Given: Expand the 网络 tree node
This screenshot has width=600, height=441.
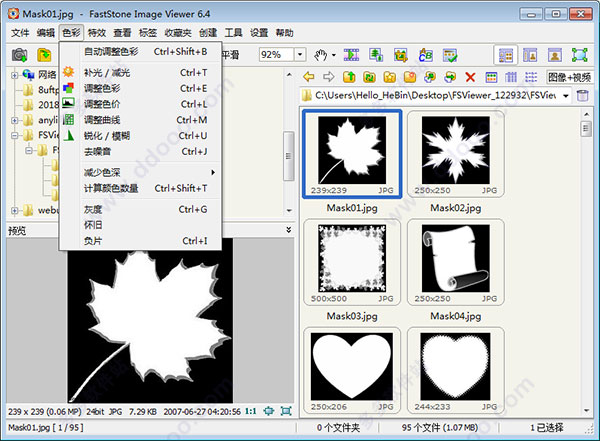Looking at the screenshot, I should point(15,75).
